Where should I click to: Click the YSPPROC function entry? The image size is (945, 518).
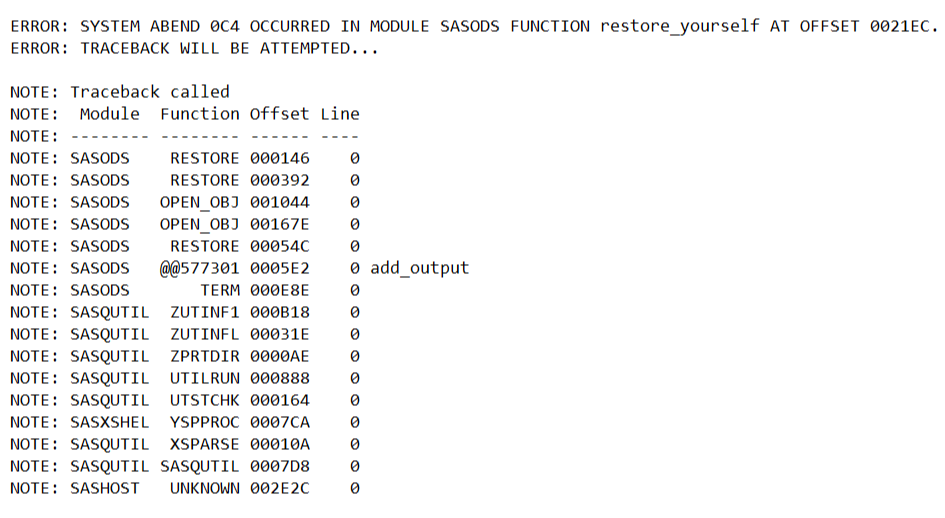(x=205, y=422)
